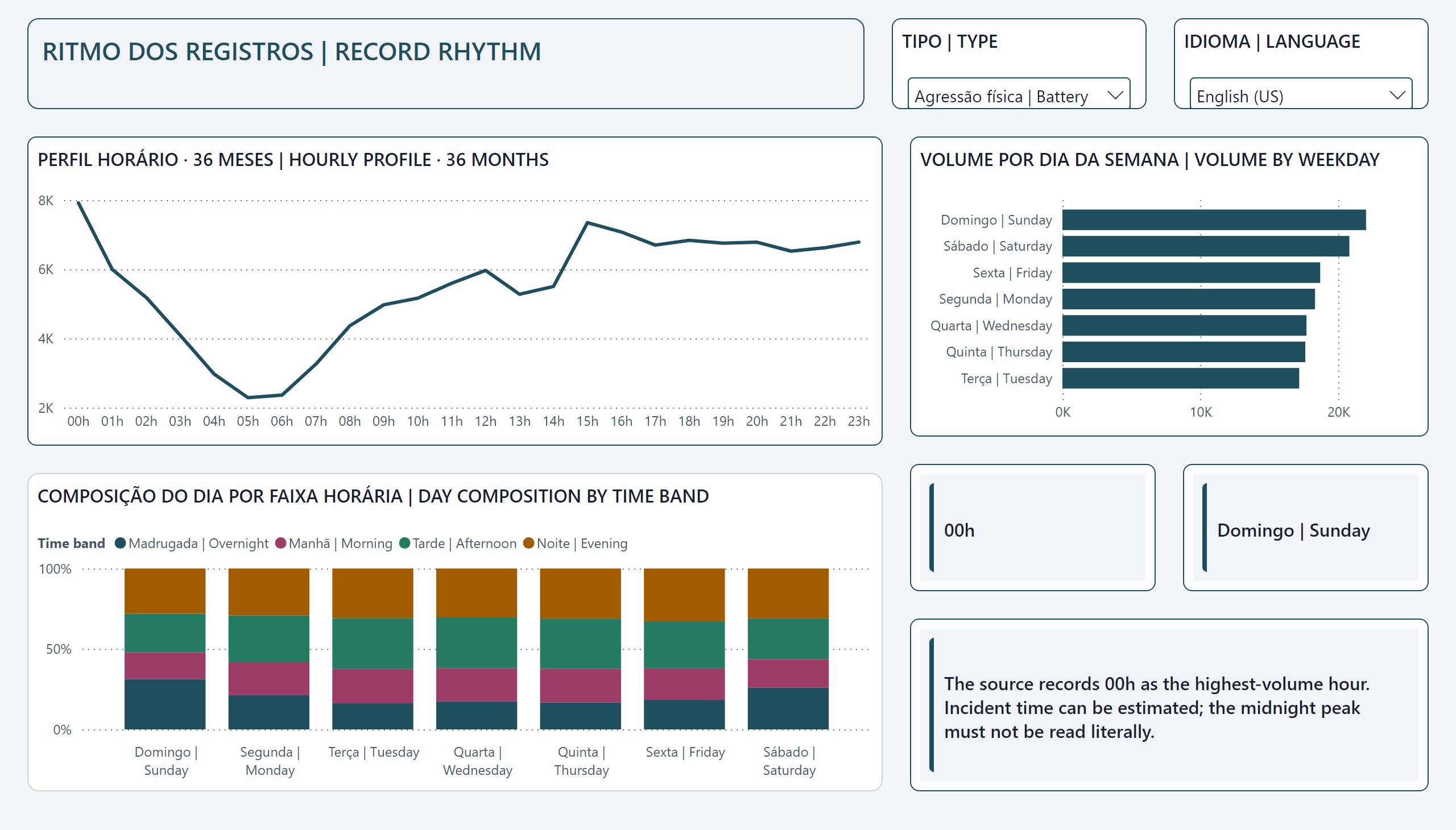The image size is (1456, 830).
Task: Click the Evening segment of Friday's stacked column
Action: 684,595
